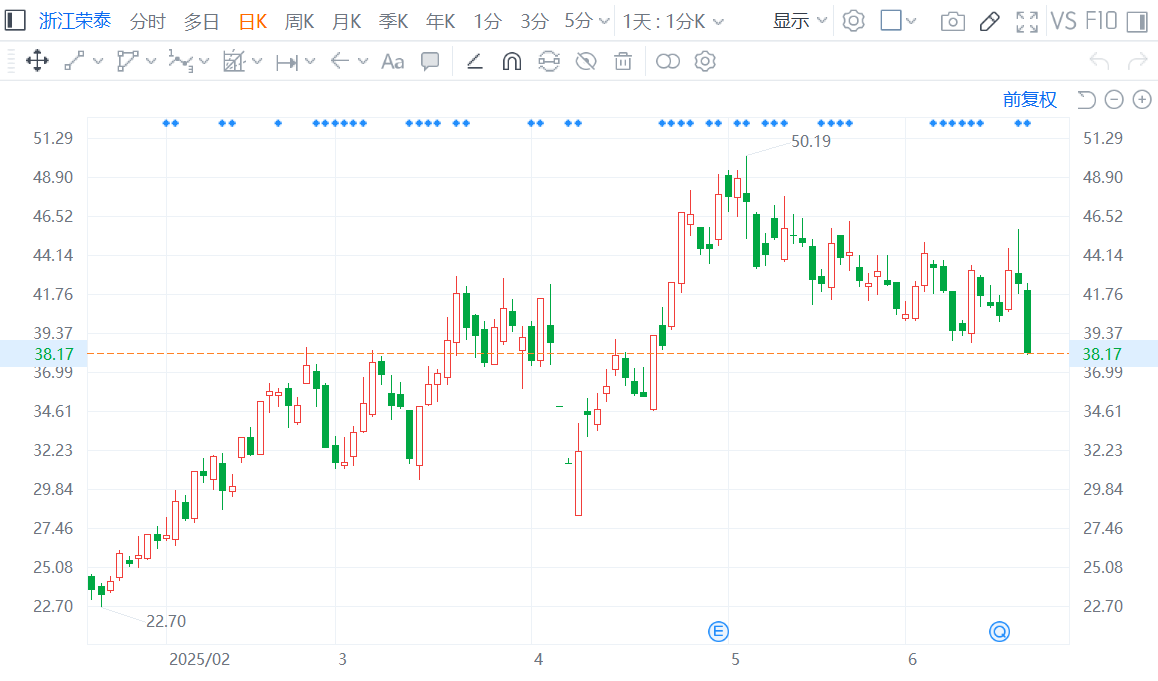Open drawing toolbar settings gear

click(705, 61)
